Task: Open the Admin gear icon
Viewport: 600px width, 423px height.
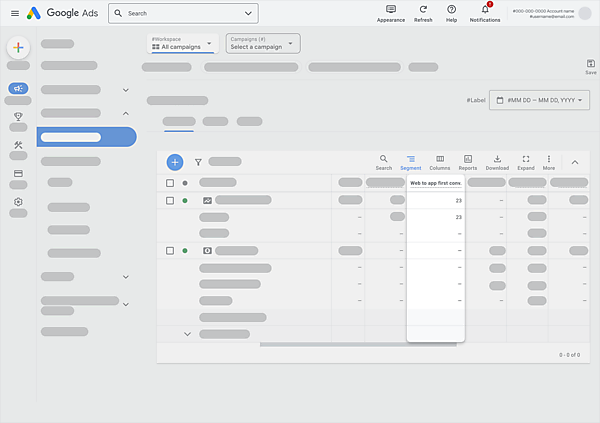Action: (x=18, y=202)
